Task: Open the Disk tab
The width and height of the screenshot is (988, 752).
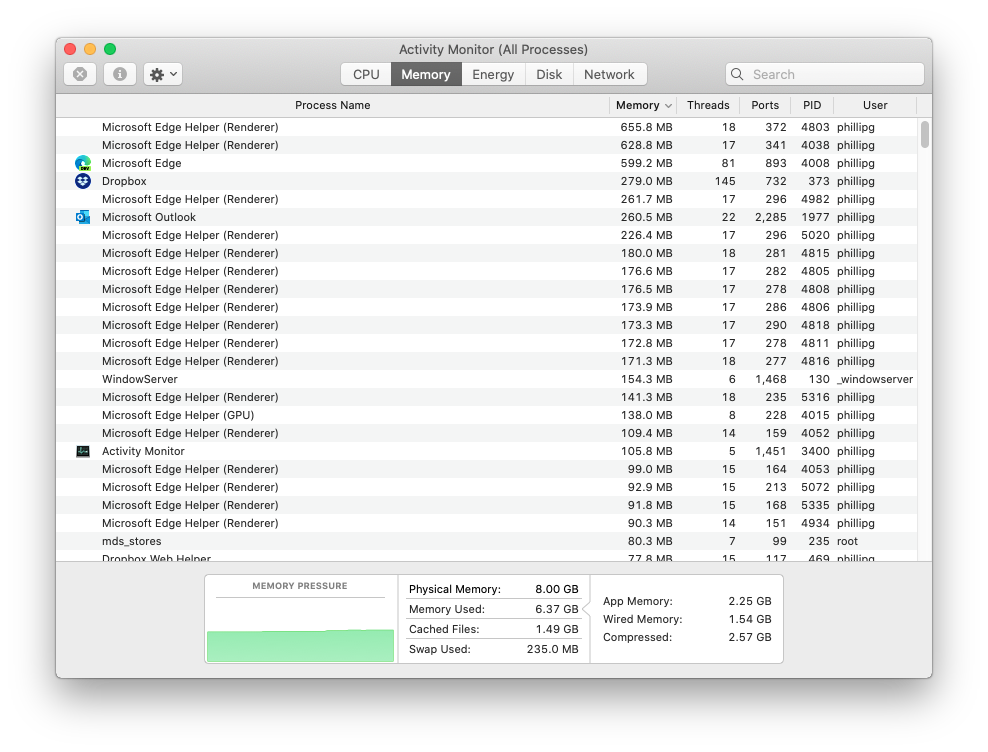Action: click(x=548, y=73)
